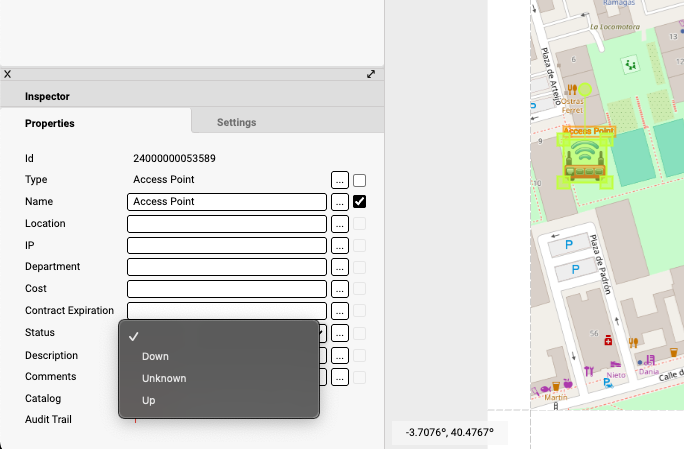Toggle the checkbox beside Type row
This screenshot has width=684, height=449.
360,180
